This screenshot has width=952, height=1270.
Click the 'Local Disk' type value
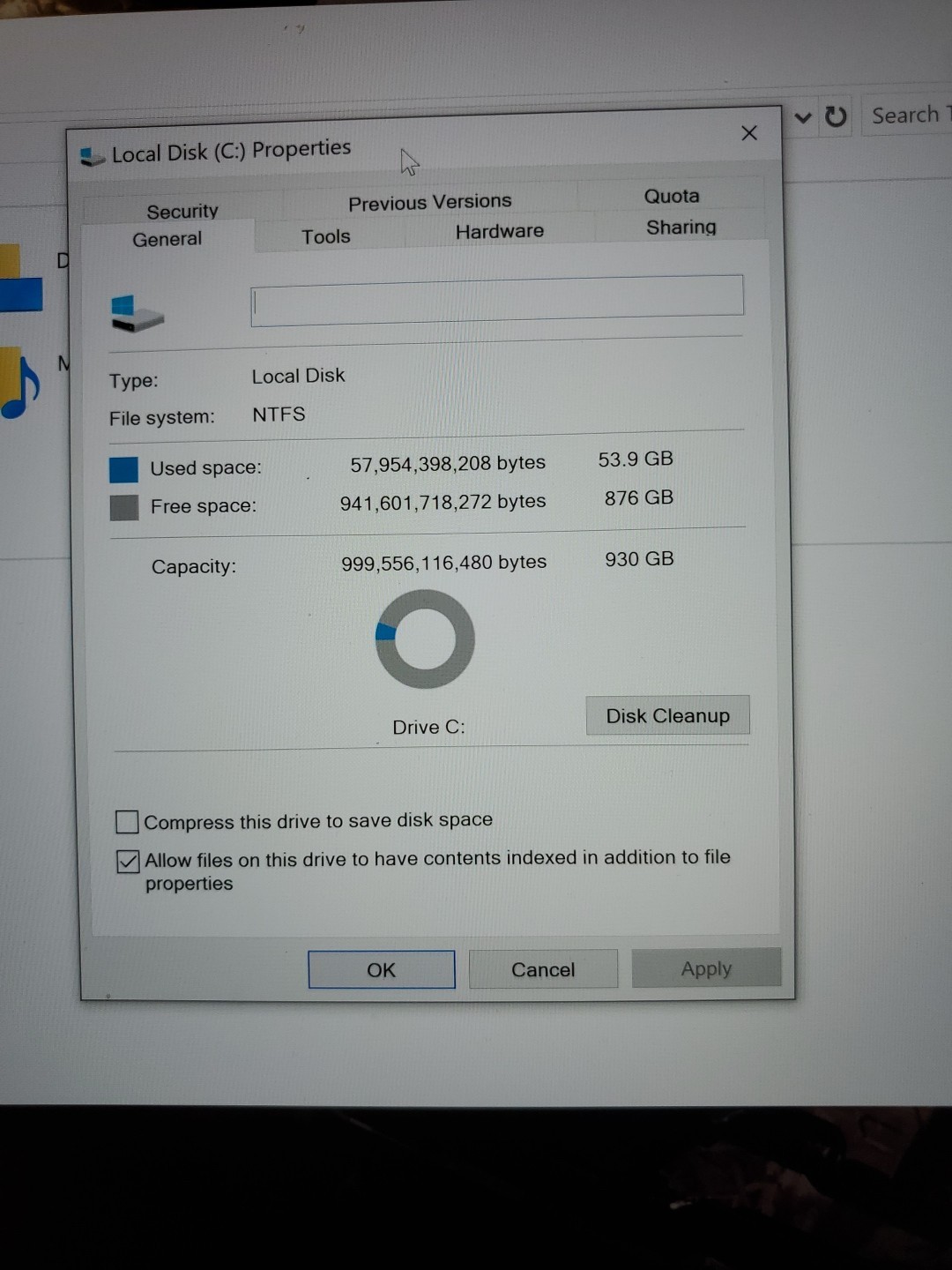click(298, 376)
